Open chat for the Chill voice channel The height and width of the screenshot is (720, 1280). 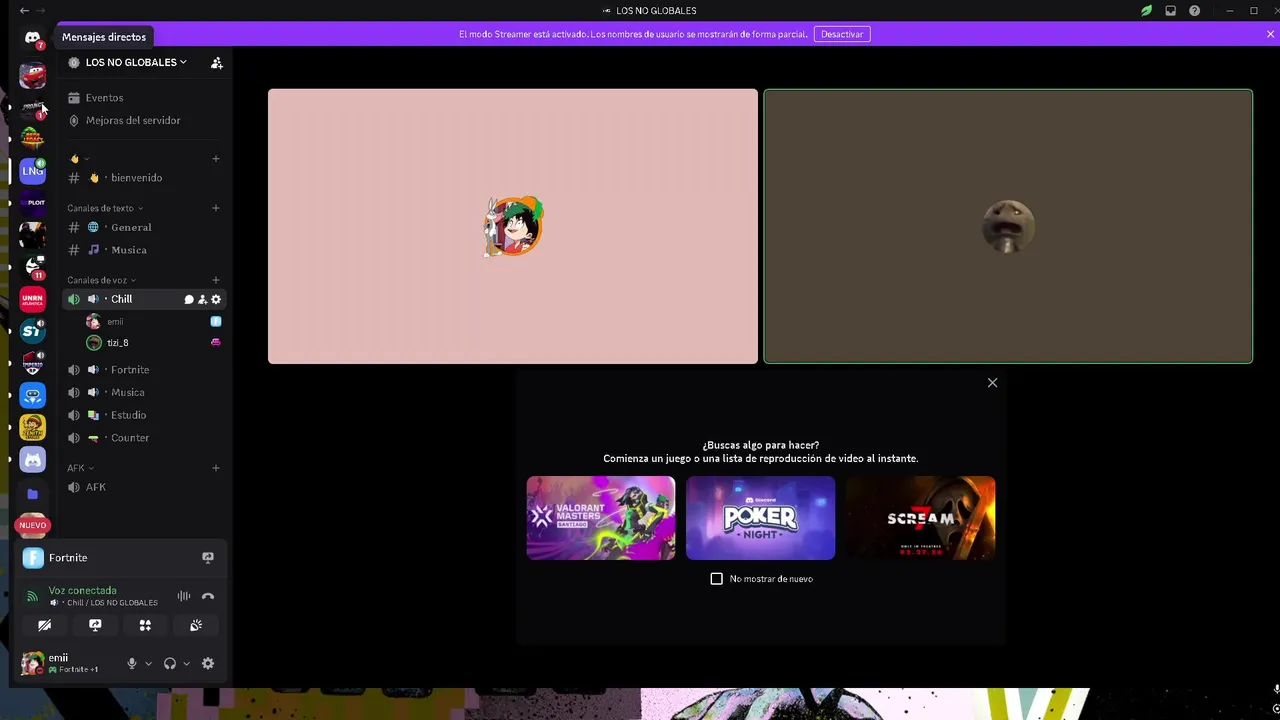pos(188,299)
